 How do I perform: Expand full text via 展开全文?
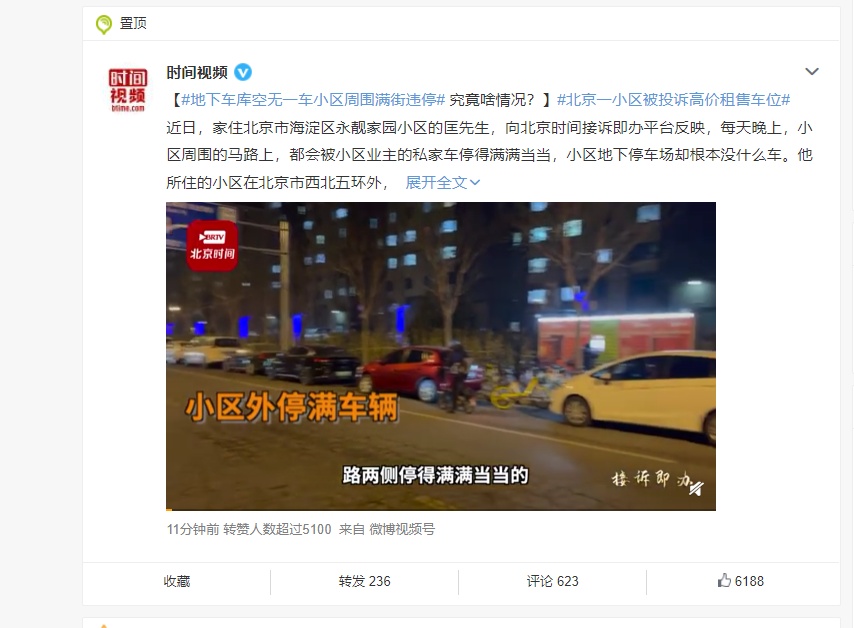[442, 182]
